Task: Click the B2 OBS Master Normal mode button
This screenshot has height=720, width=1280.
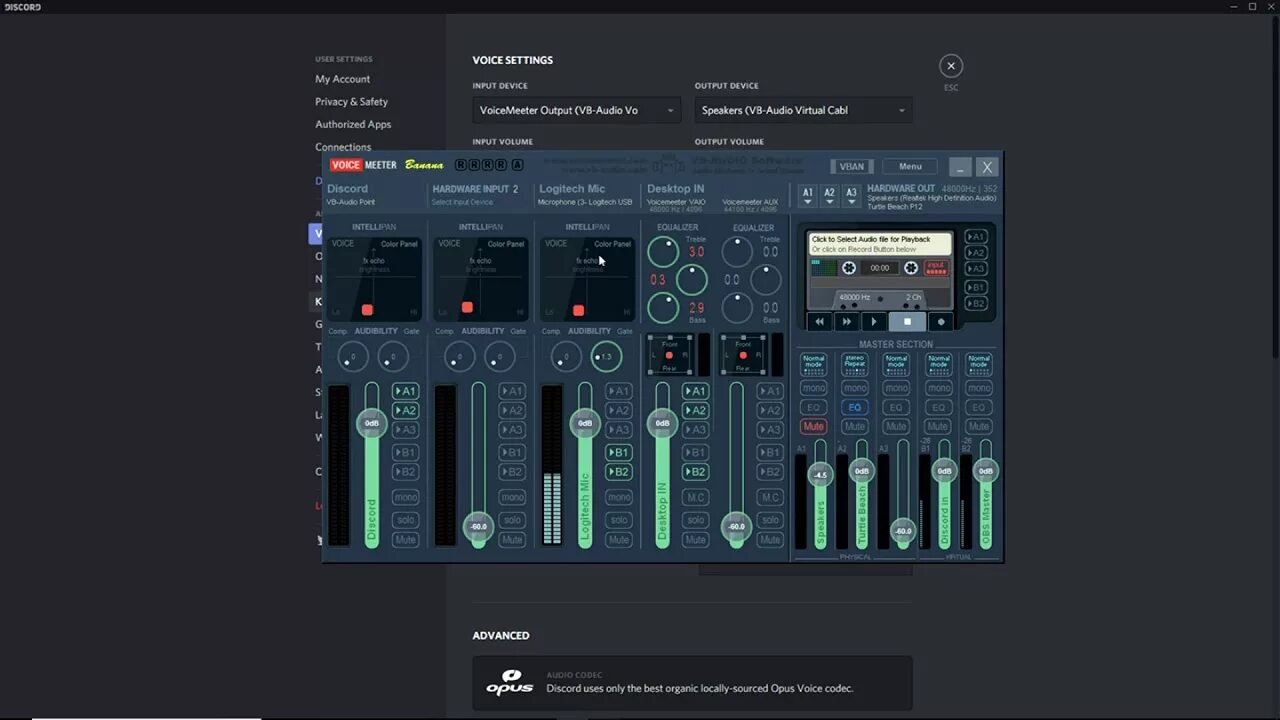Action: pos(979,363)
